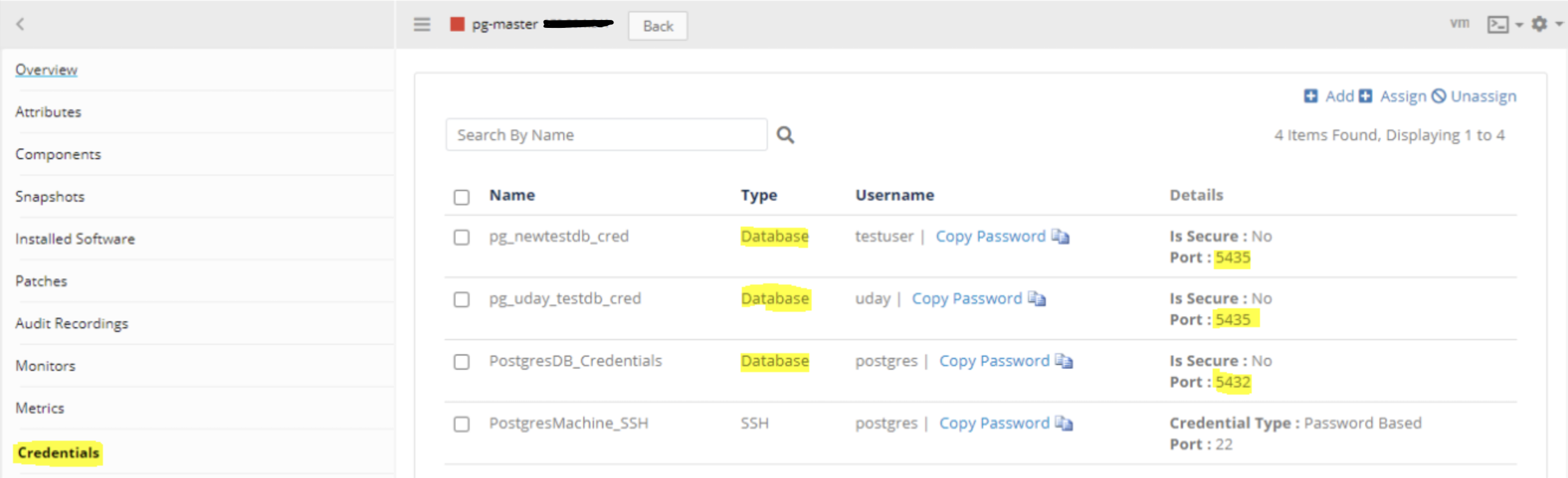Expand the terminal dropdown arrow
Image resolution: width=1568 pixels, height=478 pixels.
point(1519,25)
